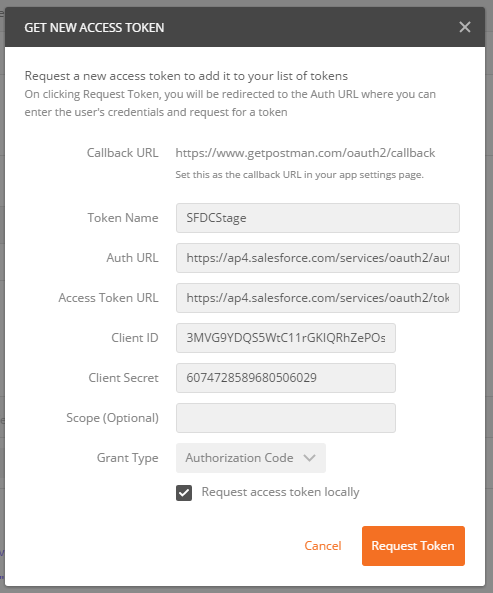
Task: Click the GET NEW ACCESS TOKEN title bar
Action: (x=245, y=27)
